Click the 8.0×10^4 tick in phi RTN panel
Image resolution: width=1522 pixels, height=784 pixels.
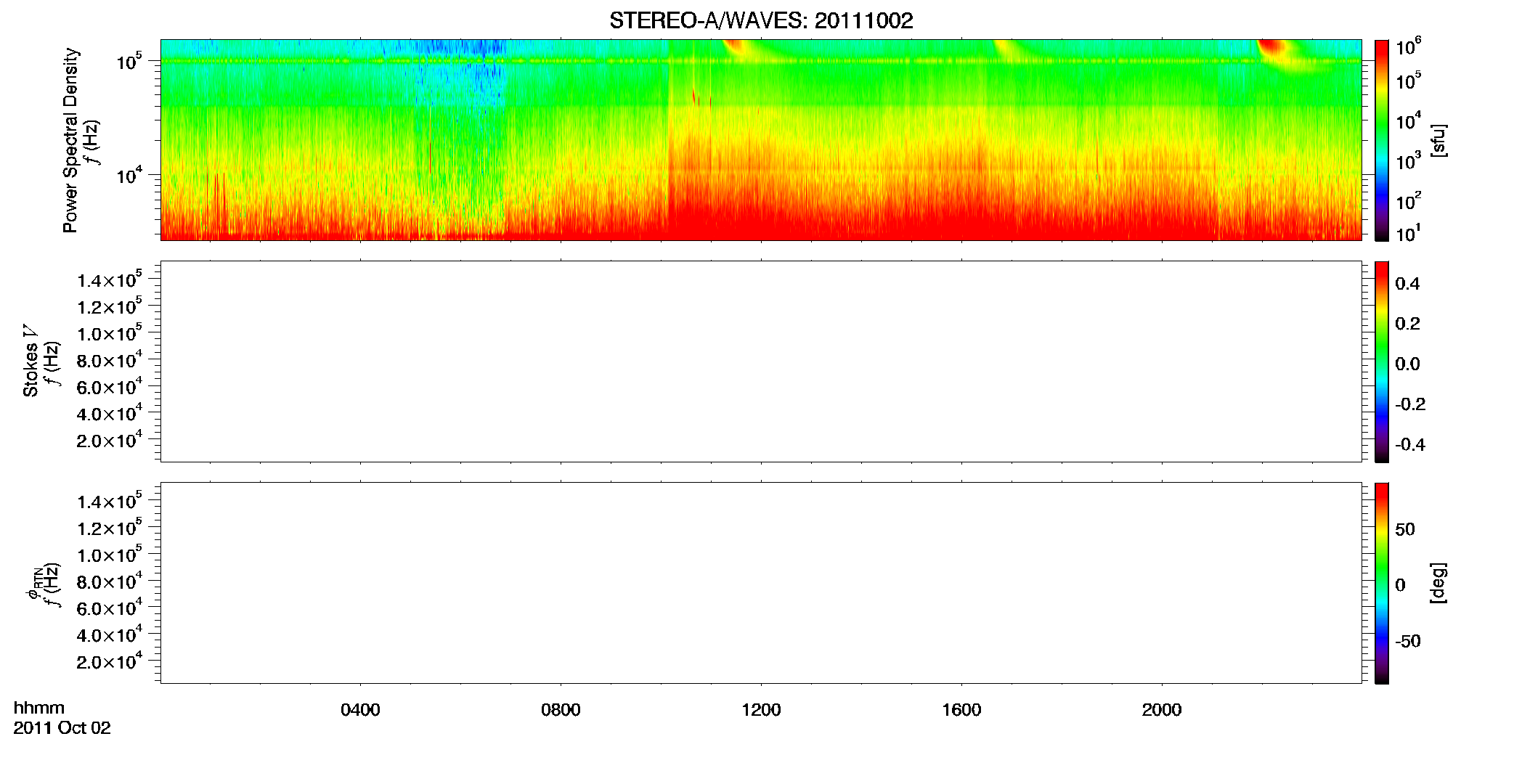pyautogui.click(x=110, y=581)
